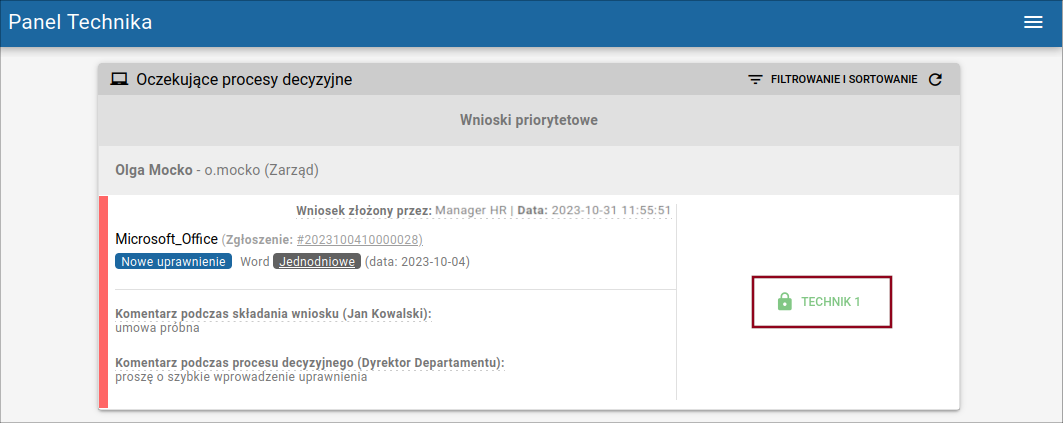
Task: Click the Wniosek złożony przez label
Action: [364, 211]
